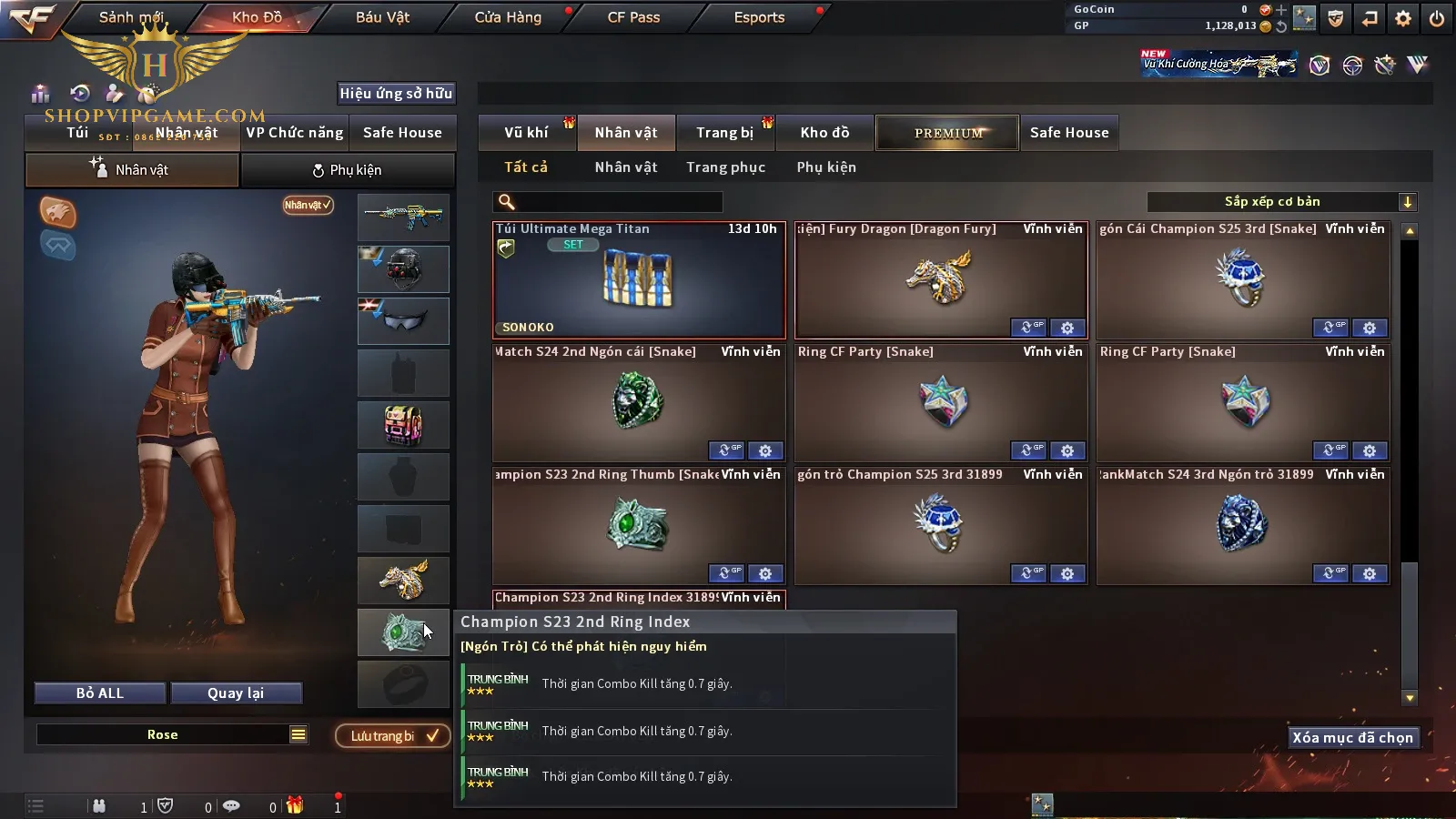Click the search magnifier icon
Screen dimensions: 1456x819
pos(507,202)
